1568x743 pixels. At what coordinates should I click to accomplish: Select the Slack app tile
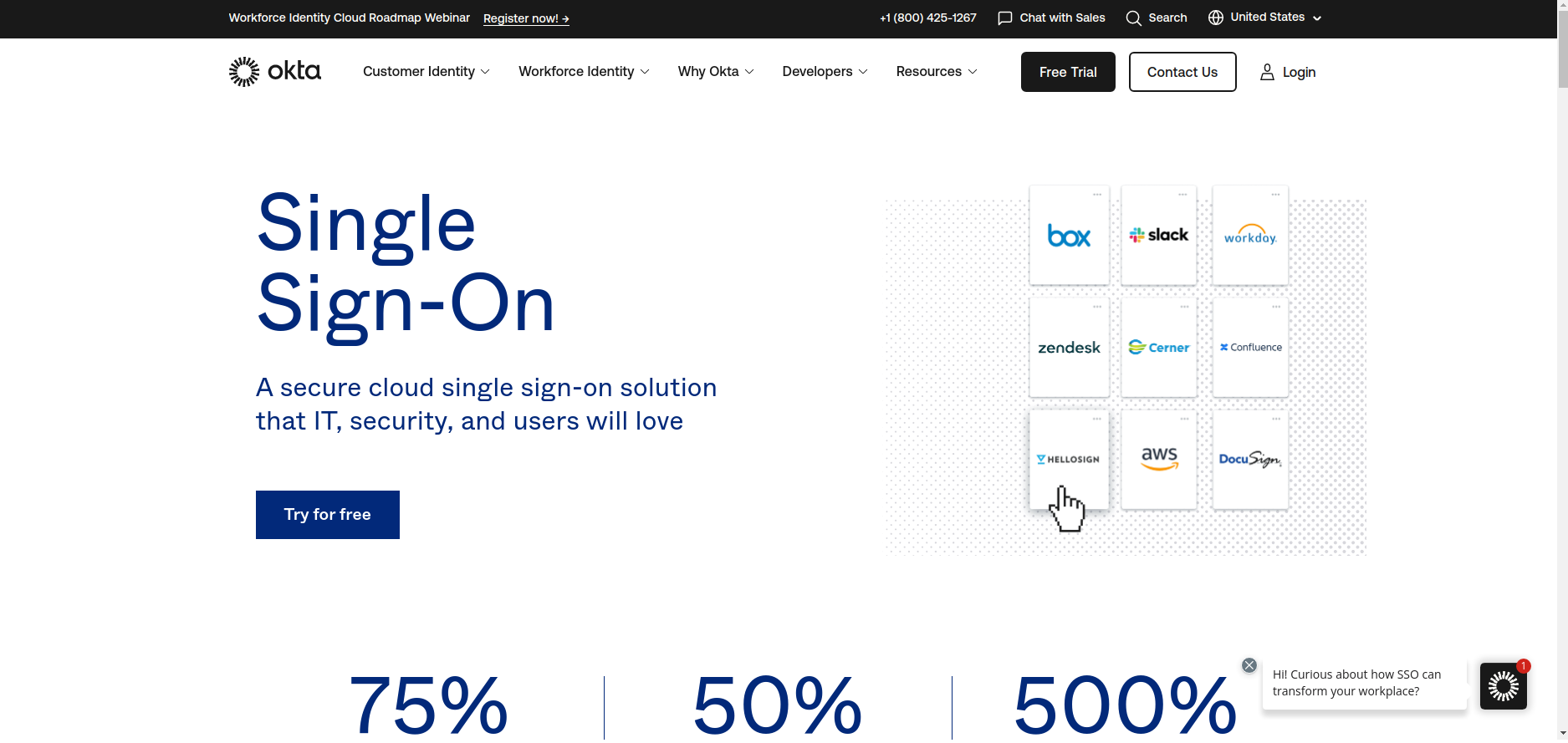(1158, 236)
